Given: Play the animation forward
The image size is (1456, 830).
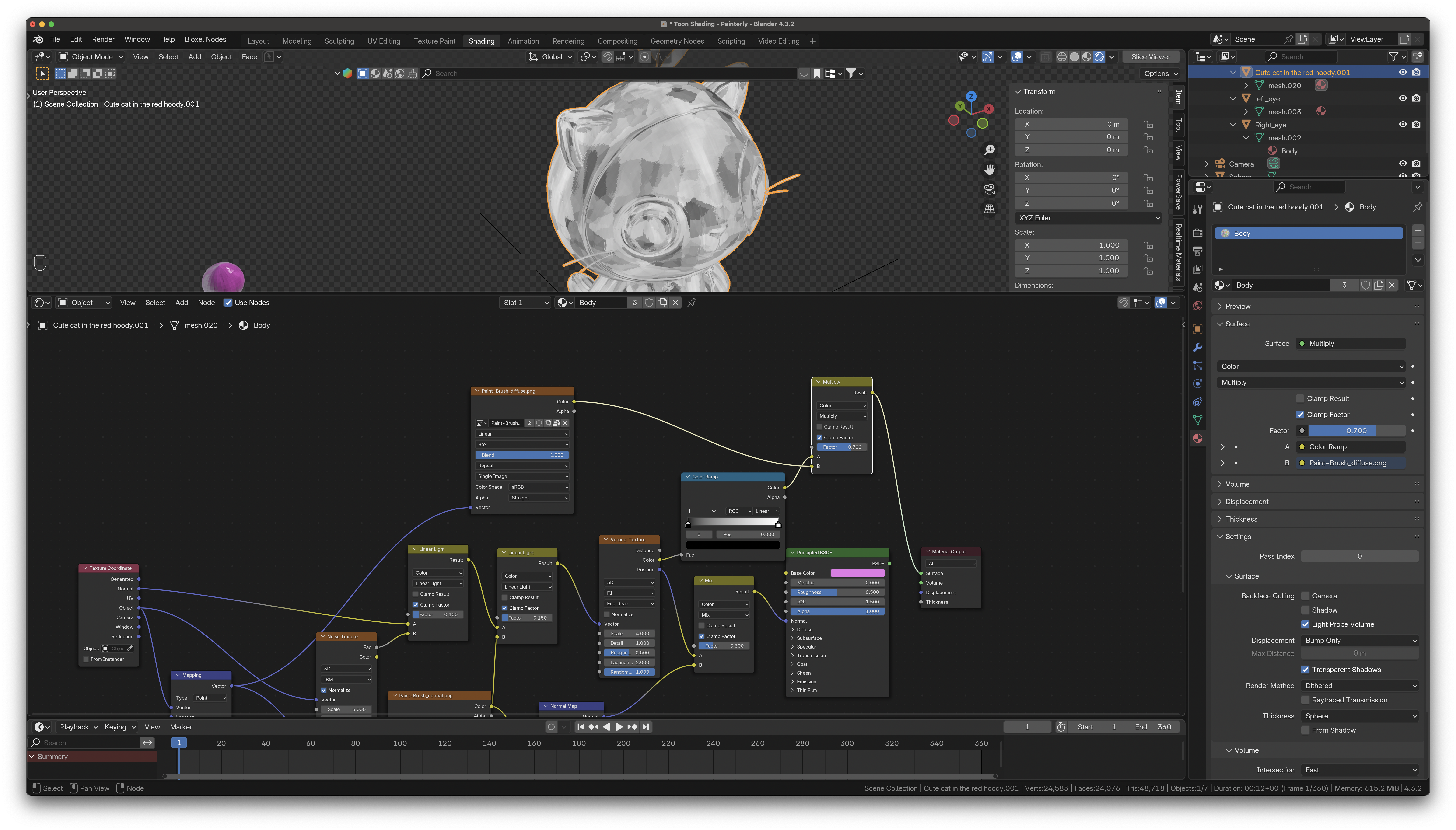Looking at the screenshot, I should (x=619, y=727).
